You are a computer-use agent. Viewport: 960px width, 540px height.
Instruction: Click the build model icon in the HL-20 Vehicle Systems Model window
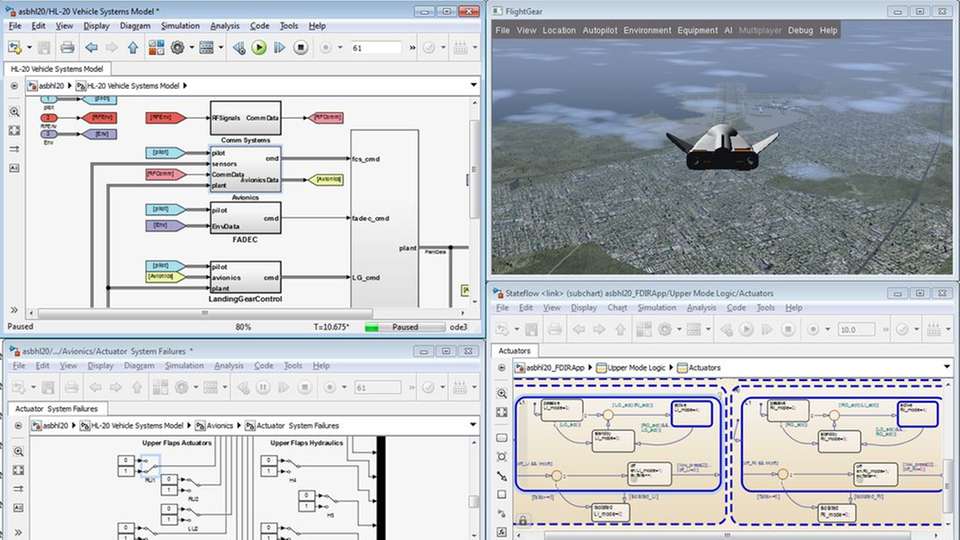460,47
